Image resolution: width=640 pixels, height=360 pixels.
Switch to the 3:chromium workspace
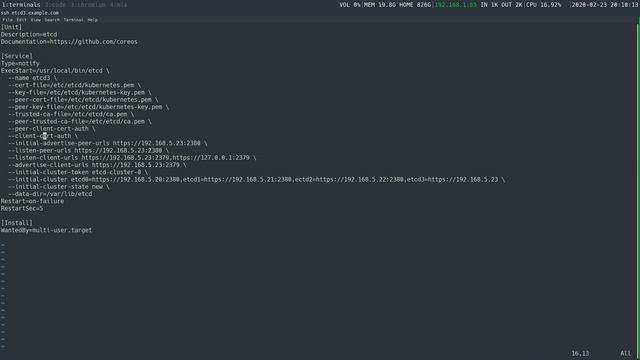[x=88, y=5]
